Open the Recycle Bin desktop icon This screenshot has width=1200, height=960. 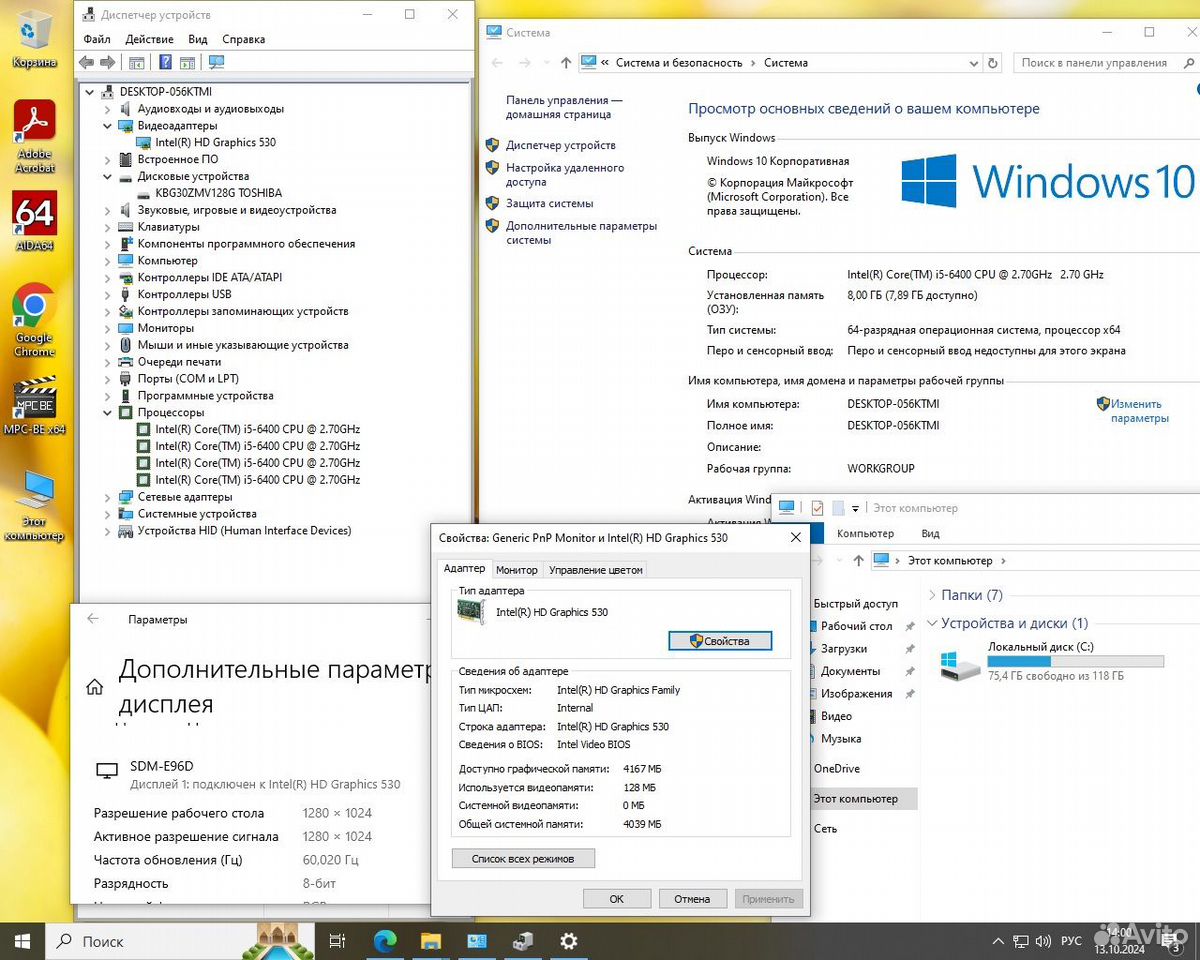point(35,38)
